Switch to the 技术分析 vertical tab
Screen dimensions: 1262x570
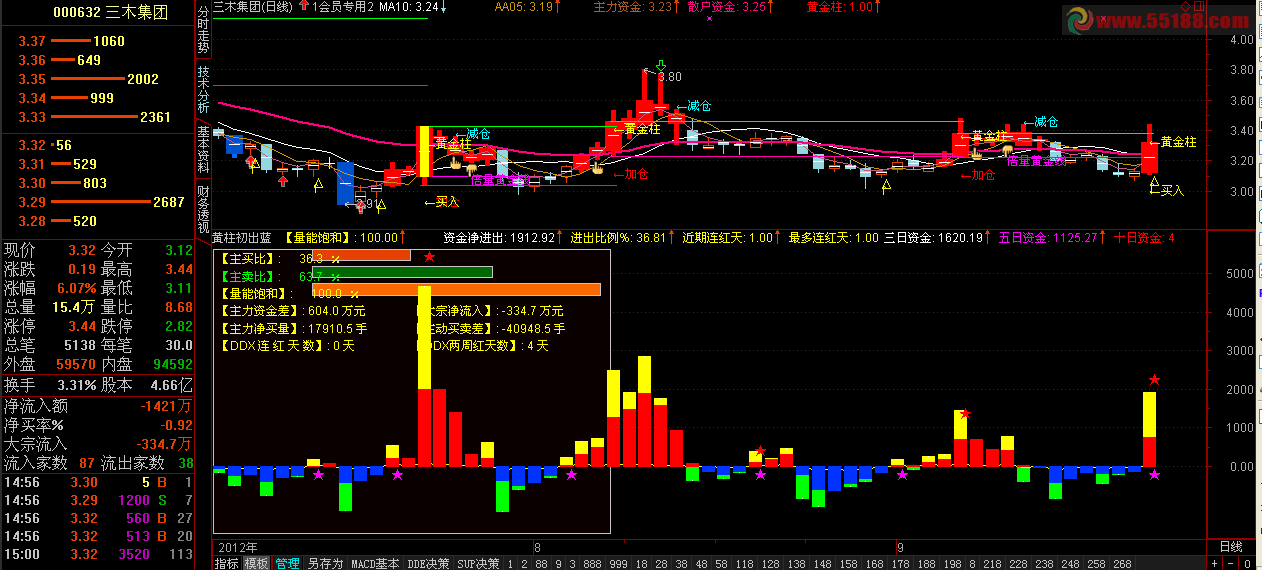pos(203,89)
